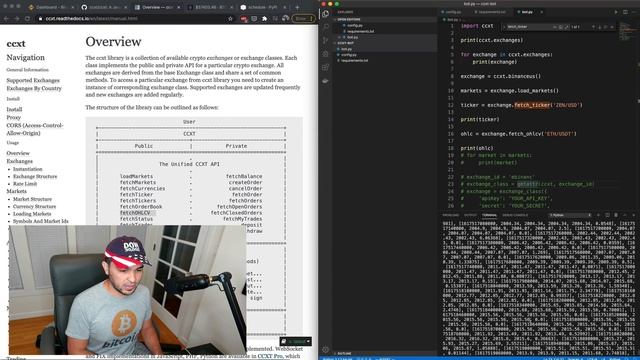The image size is (640, 360).
Task: Open Source Control view in VS Code
Action: (325, 40)
